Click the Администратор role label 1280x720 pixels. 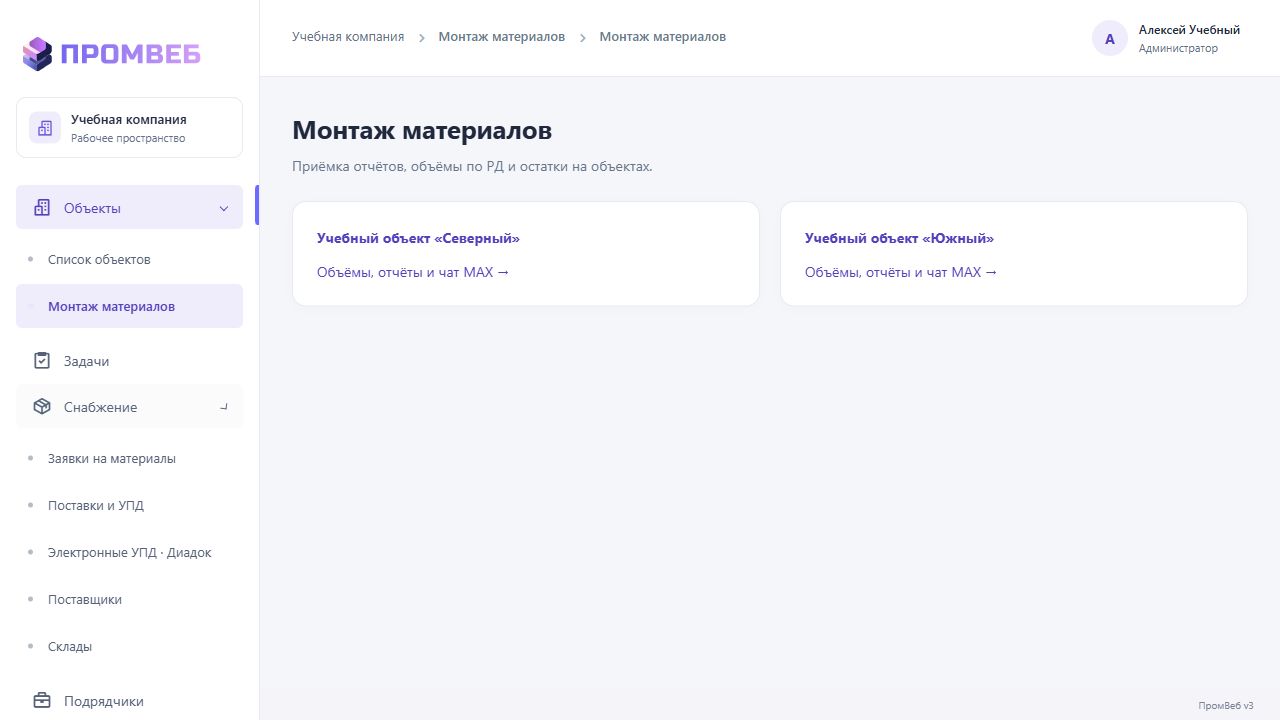click(1178, 48)
